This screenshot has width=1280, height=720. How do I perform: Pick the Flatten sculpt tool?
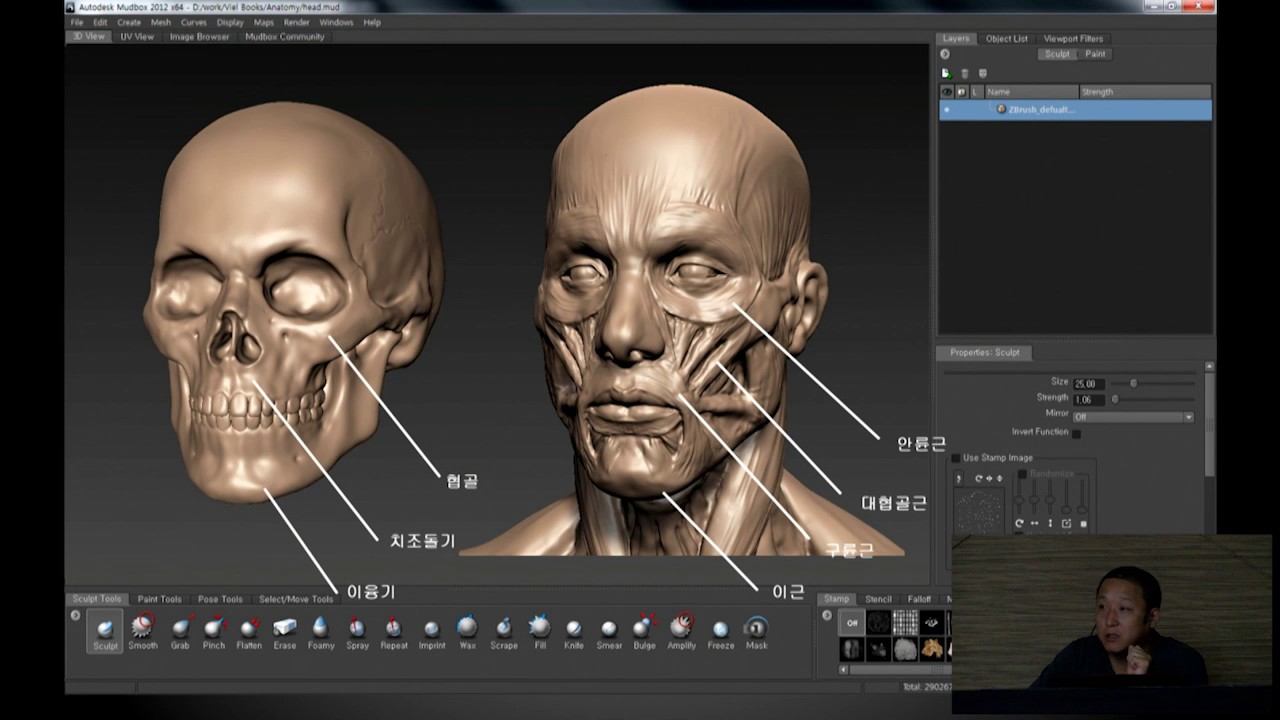(x=249, y=633)
